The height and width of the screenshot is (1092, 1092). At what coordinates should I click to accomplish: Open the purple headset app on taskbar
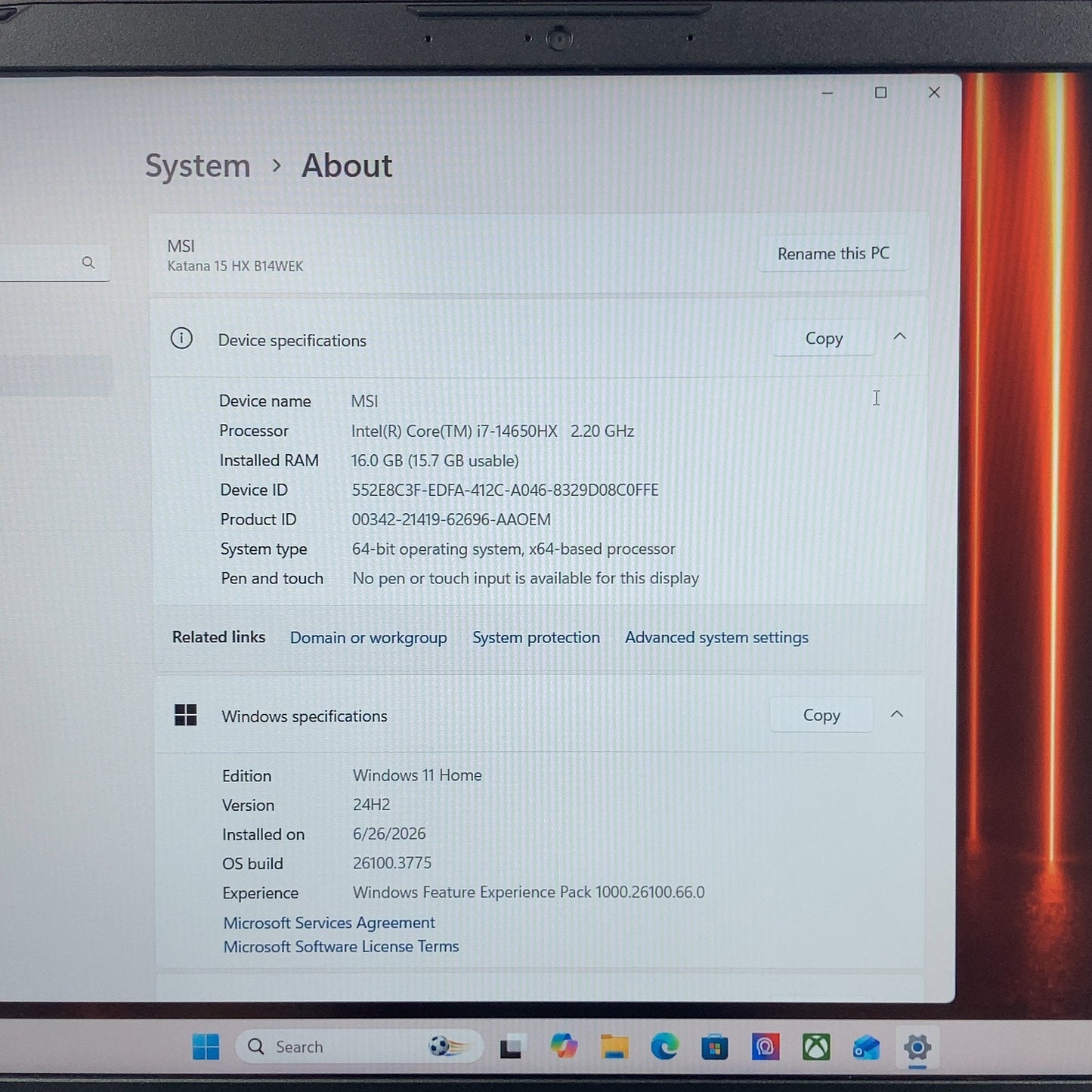click(765, 1047)
